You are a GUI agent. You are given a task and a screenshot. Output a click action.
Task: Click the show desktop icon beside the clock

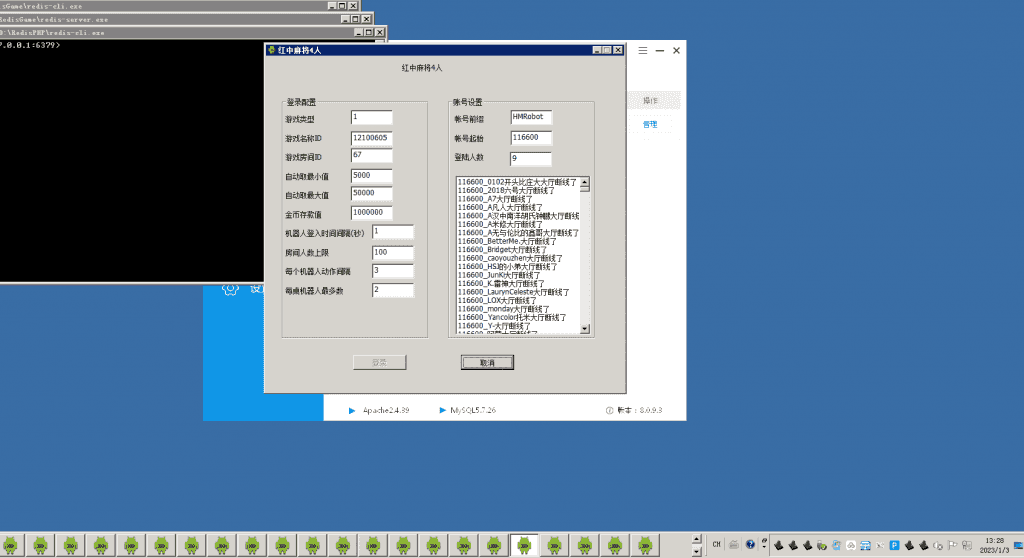(1018, 546)
